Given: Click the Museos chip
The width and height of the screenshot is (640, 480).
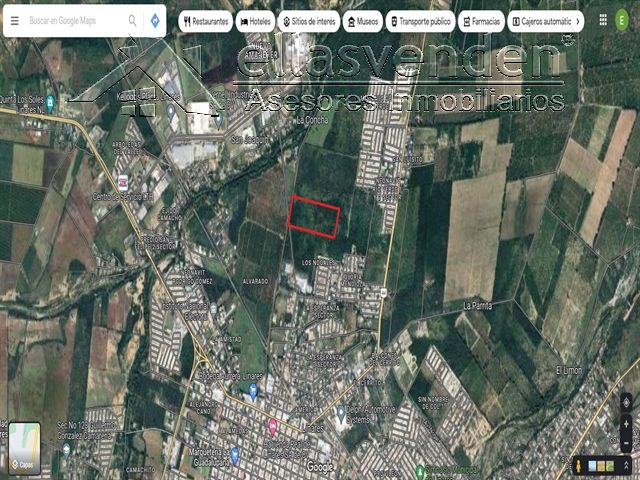Looking at the screenshot, I should pyautogui.click(x=362, y=21).
